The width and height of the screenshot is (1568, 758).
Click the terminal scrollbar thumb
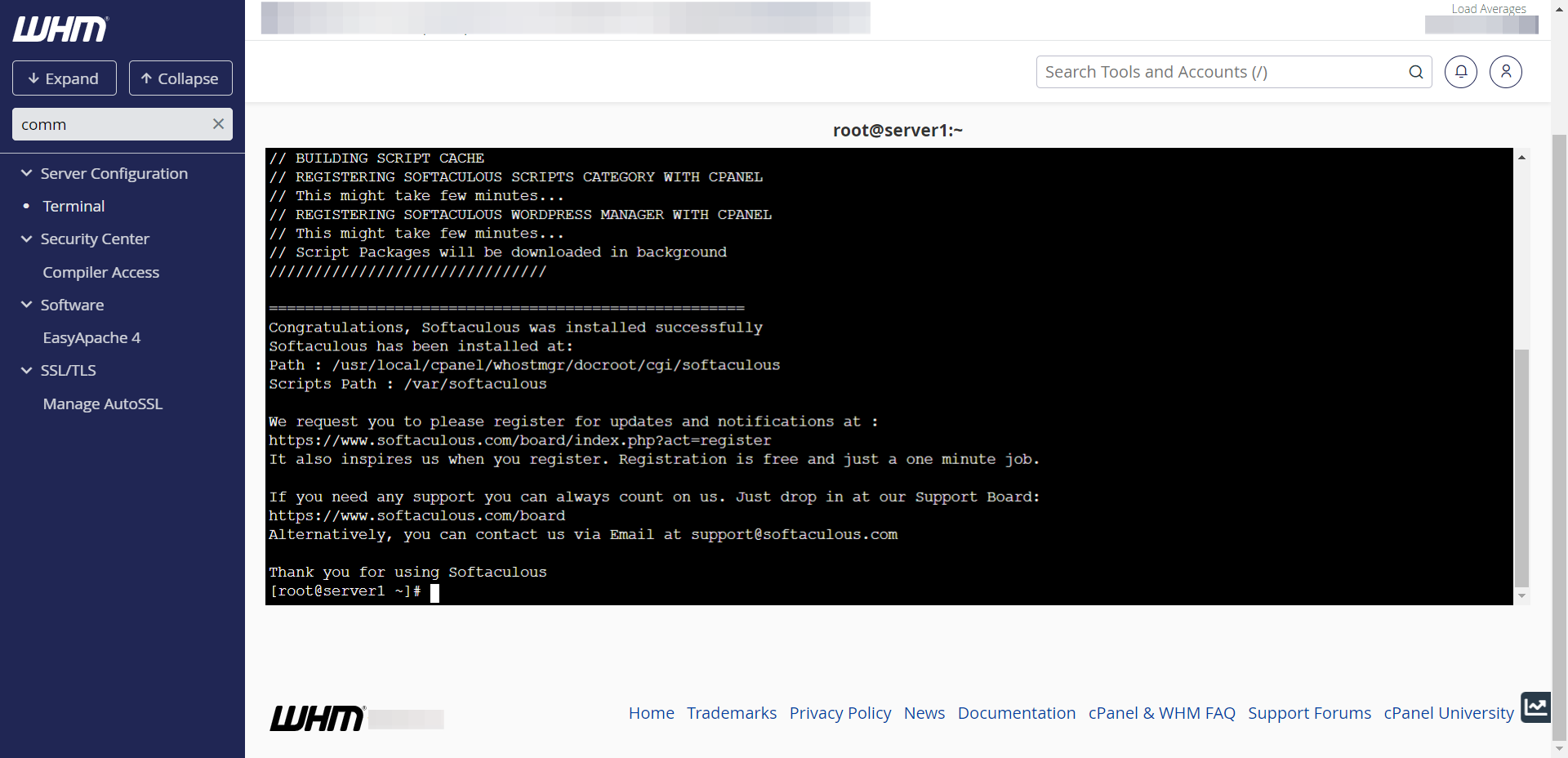click(x=1521, y=468)
